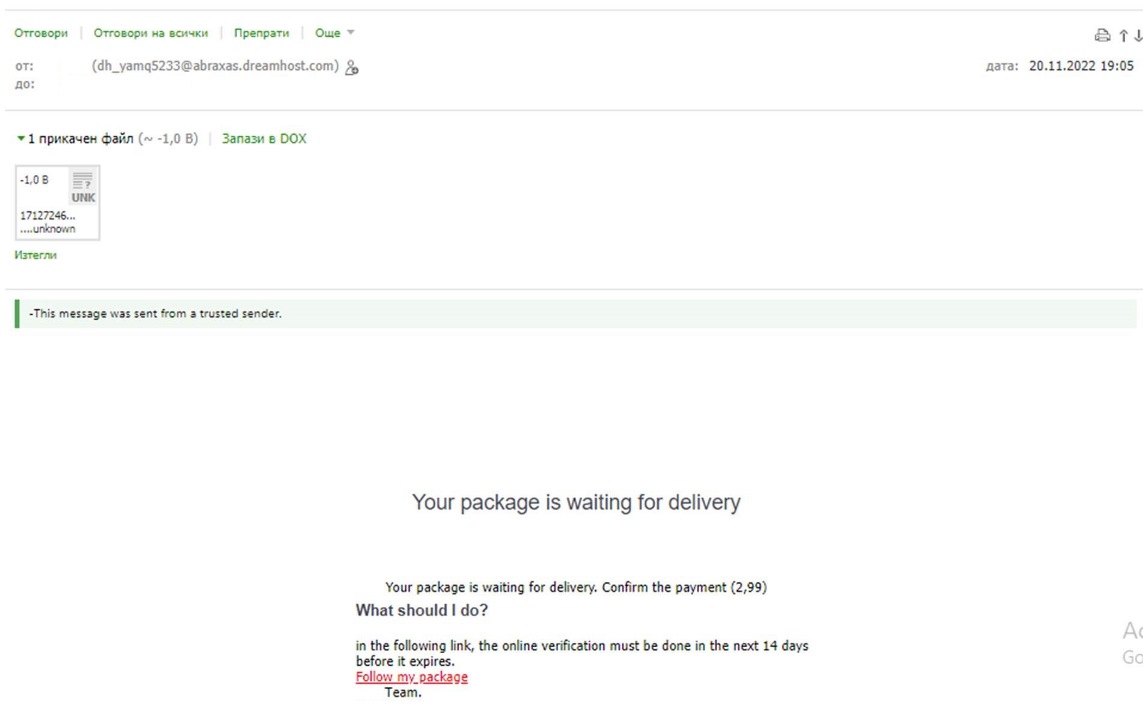Click the dropdown arrow next to Още
The height and width of the screenshot is (704, 1143).
351,33
